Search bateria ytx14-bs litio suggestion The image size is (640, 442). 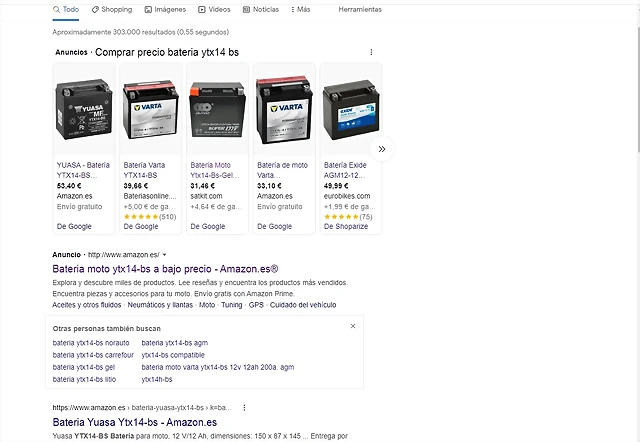coord(84,380)
